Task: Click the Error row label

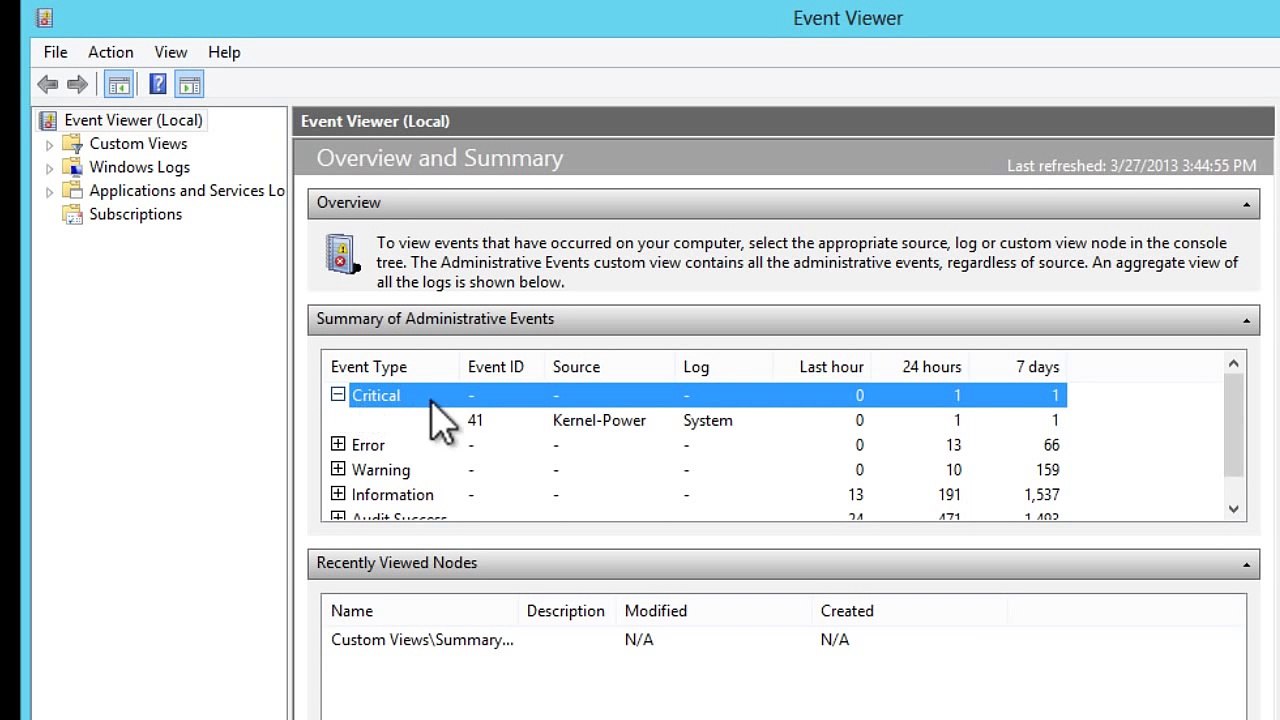Action: [x=368, y=445]
